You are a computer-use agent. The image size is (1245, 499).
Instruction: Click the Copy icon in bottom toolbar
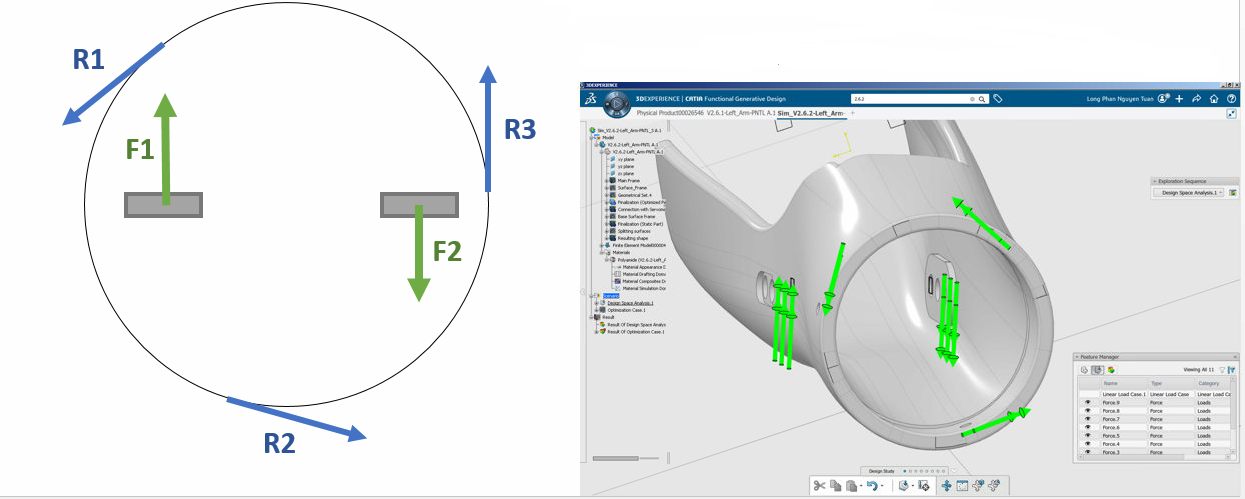[835, 486]
